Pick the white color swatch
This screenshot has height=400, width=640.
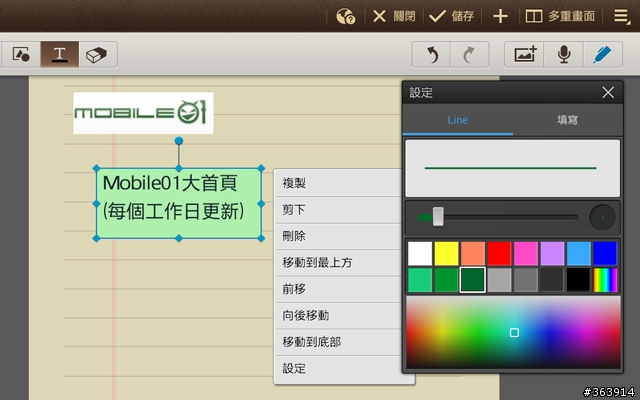(x=420, y=253)
